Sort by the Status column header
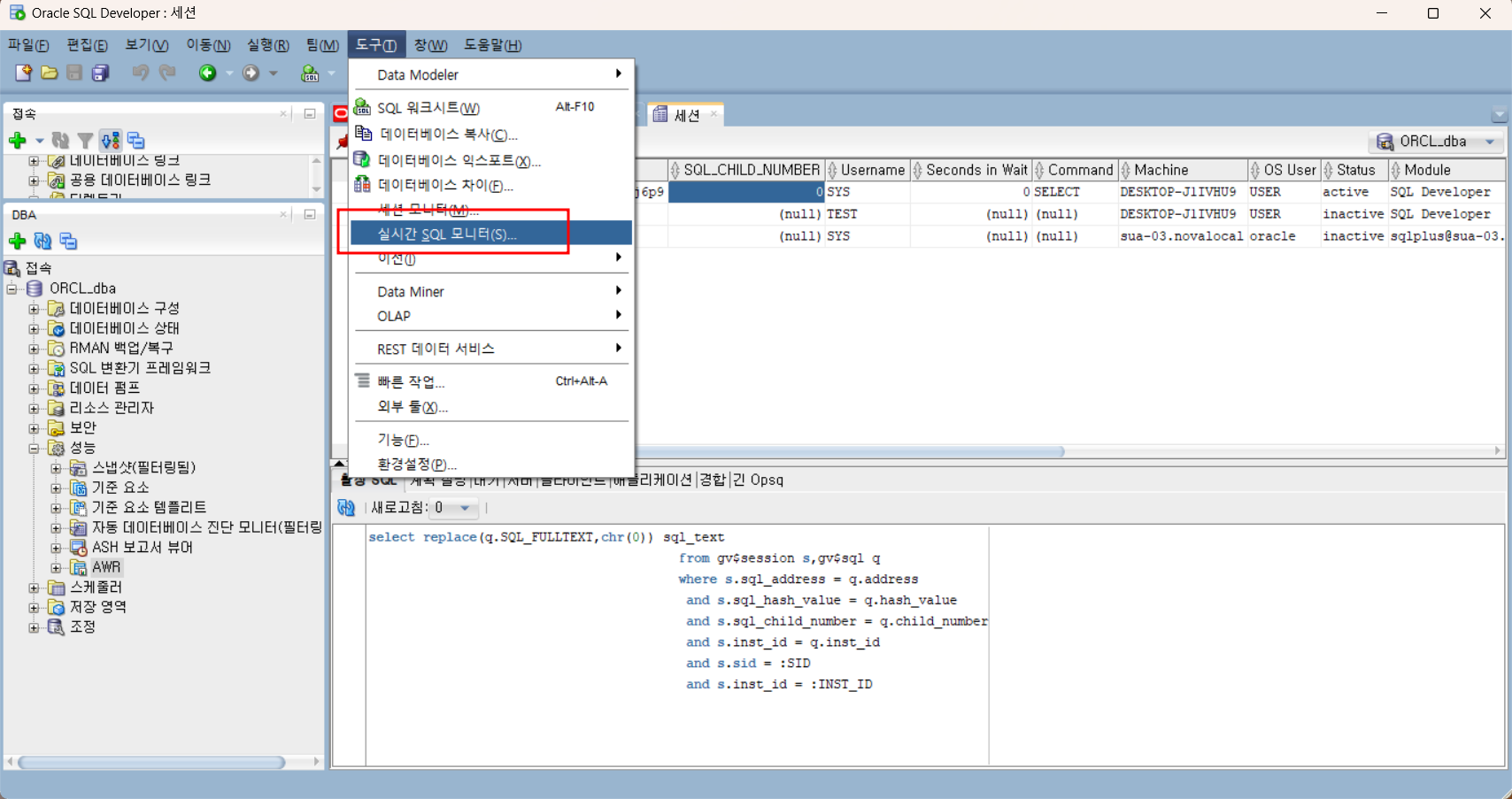 click(1354, 170)
